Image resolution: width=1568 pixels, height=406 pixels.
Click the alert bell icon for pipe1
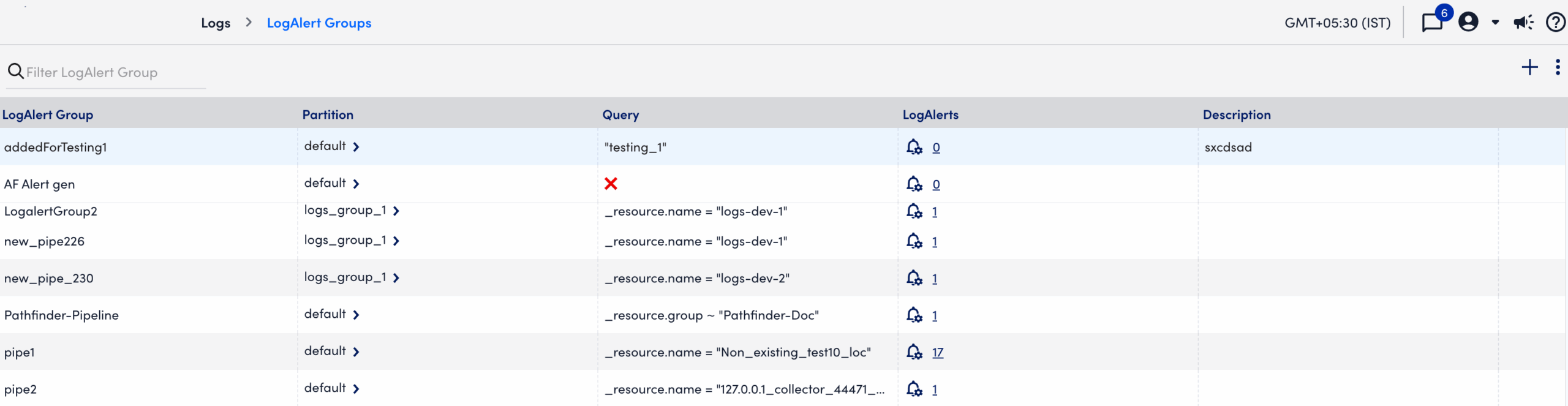(x=914, y=352)
